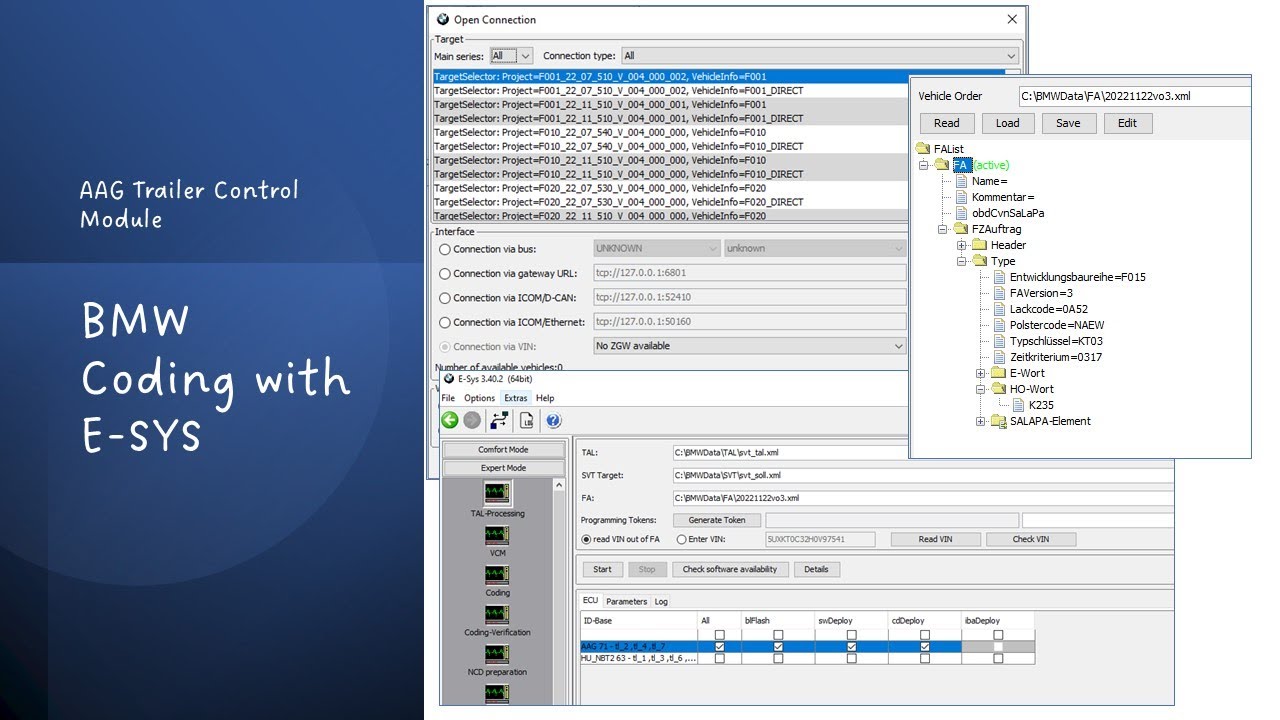Expand the SALAPA-Element tree node

click(981, 421)
